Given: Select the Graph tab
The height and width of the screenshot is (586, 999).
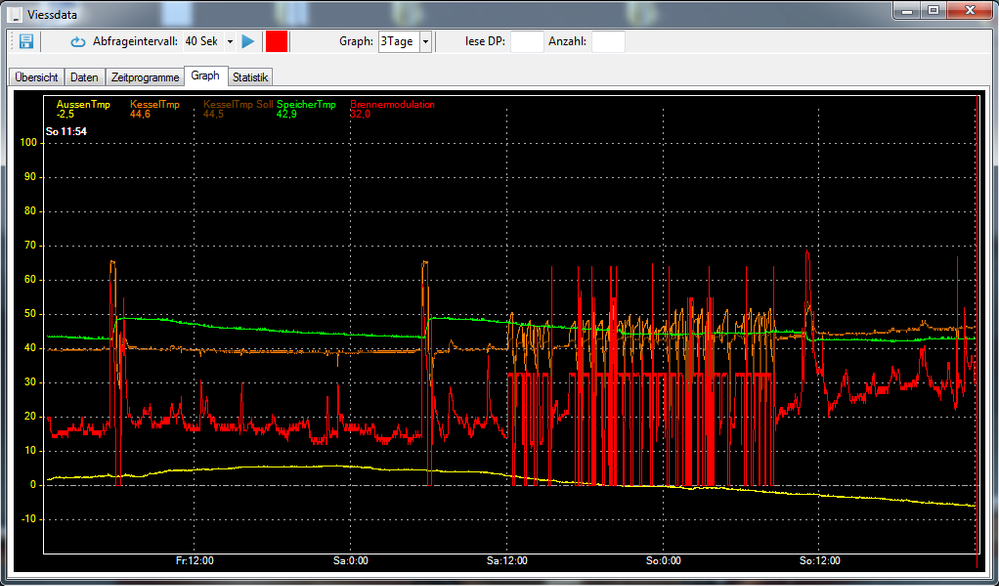Looking at the screenshot, I should 205,76.
